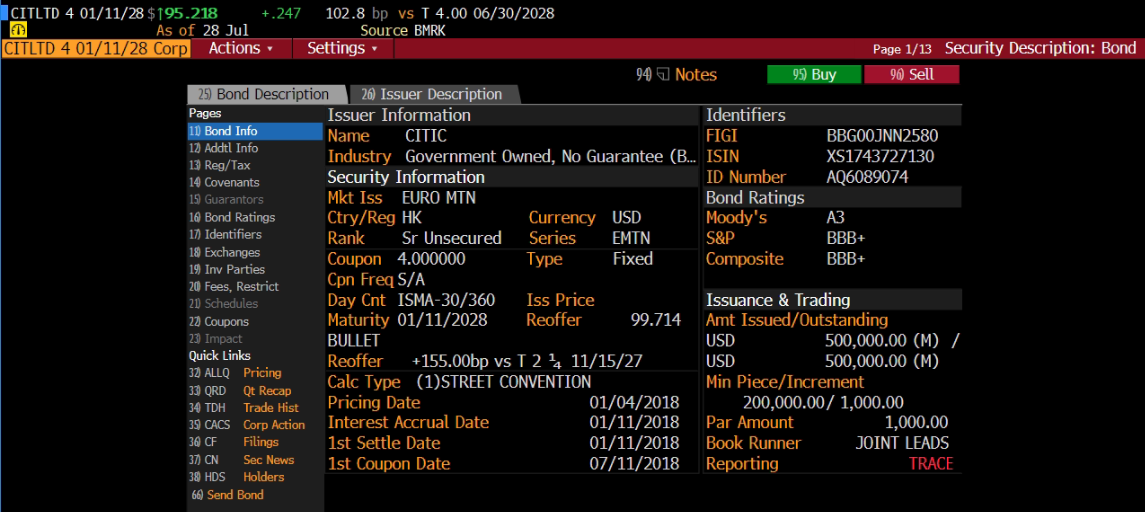Open CACS Corp Action quick link
This screenshot has height=512, width=1145.
pyautogui.click(x=247, y=424)
